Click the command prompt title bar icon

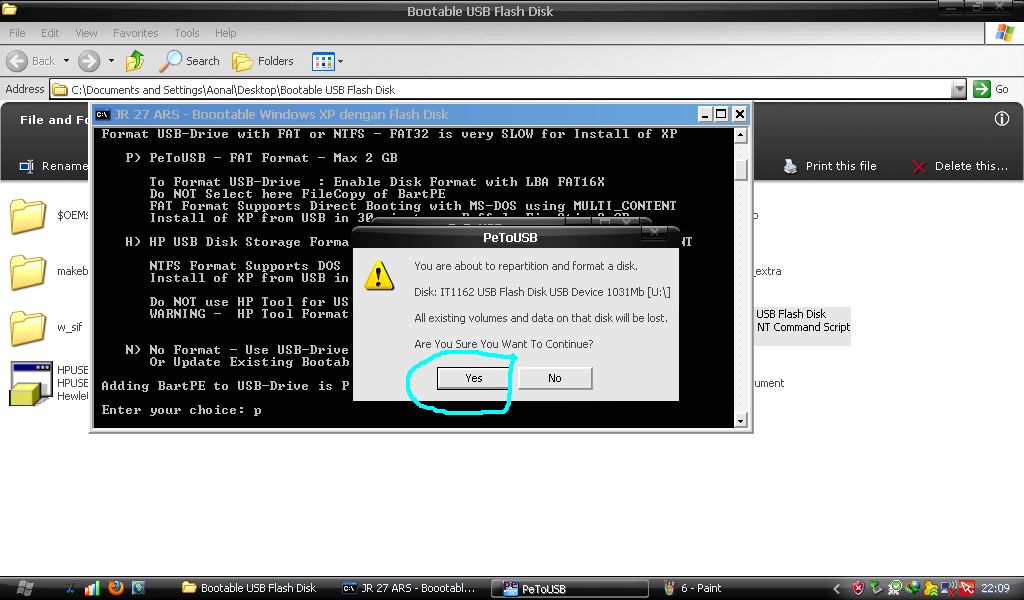coord(103,115)
